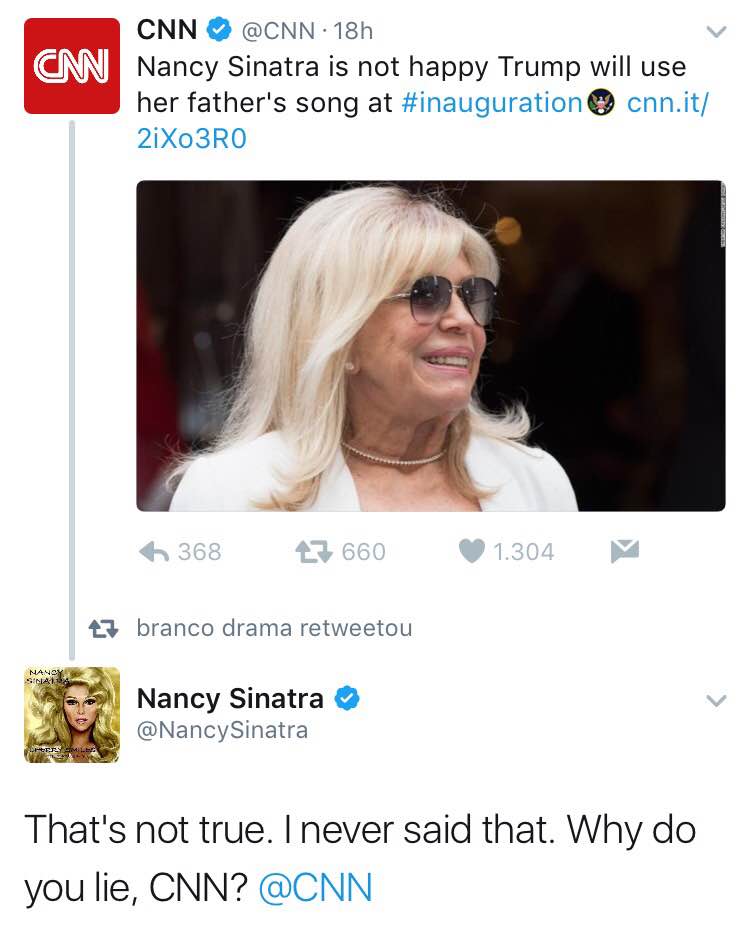The image size is (750, 930).
Task: Click the @CNN mention in Nancy's reply
Action: coord(315,886)
